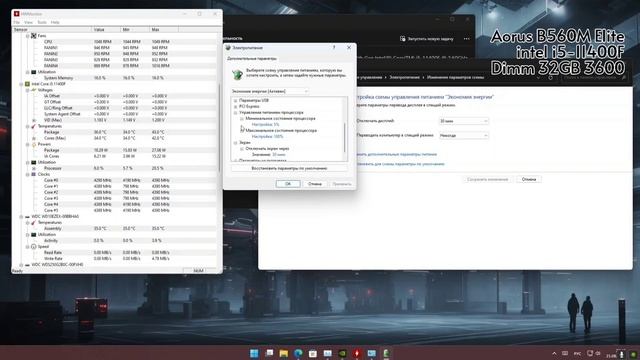Screen dimensions: 640x360
Task: Open the File menu in HWMonitor
Action: click(x=17, y=22)
